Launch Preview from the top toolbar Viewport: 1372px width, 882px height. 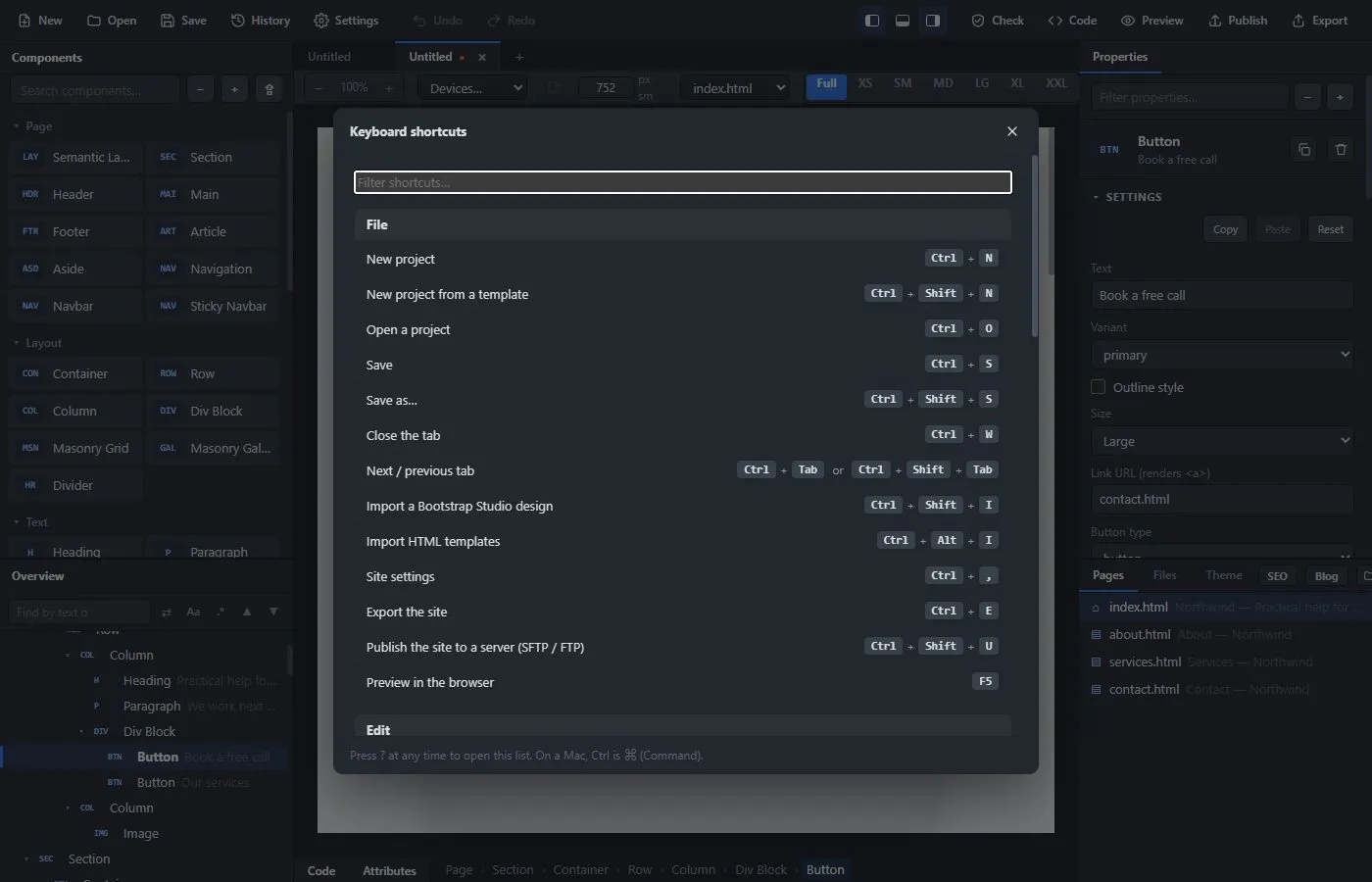1152,20
